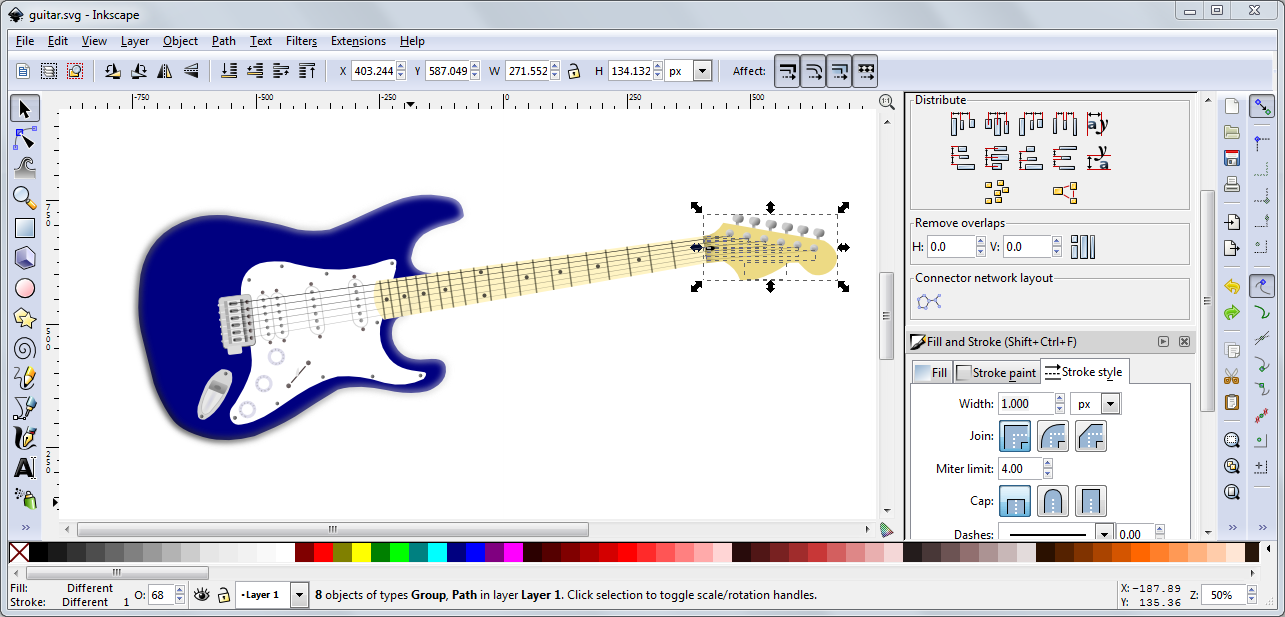The width and height of the screenshot is (1285, 617).
Task: Toggle layer visibility with the eye icon
Action: [x=200, y=594]
